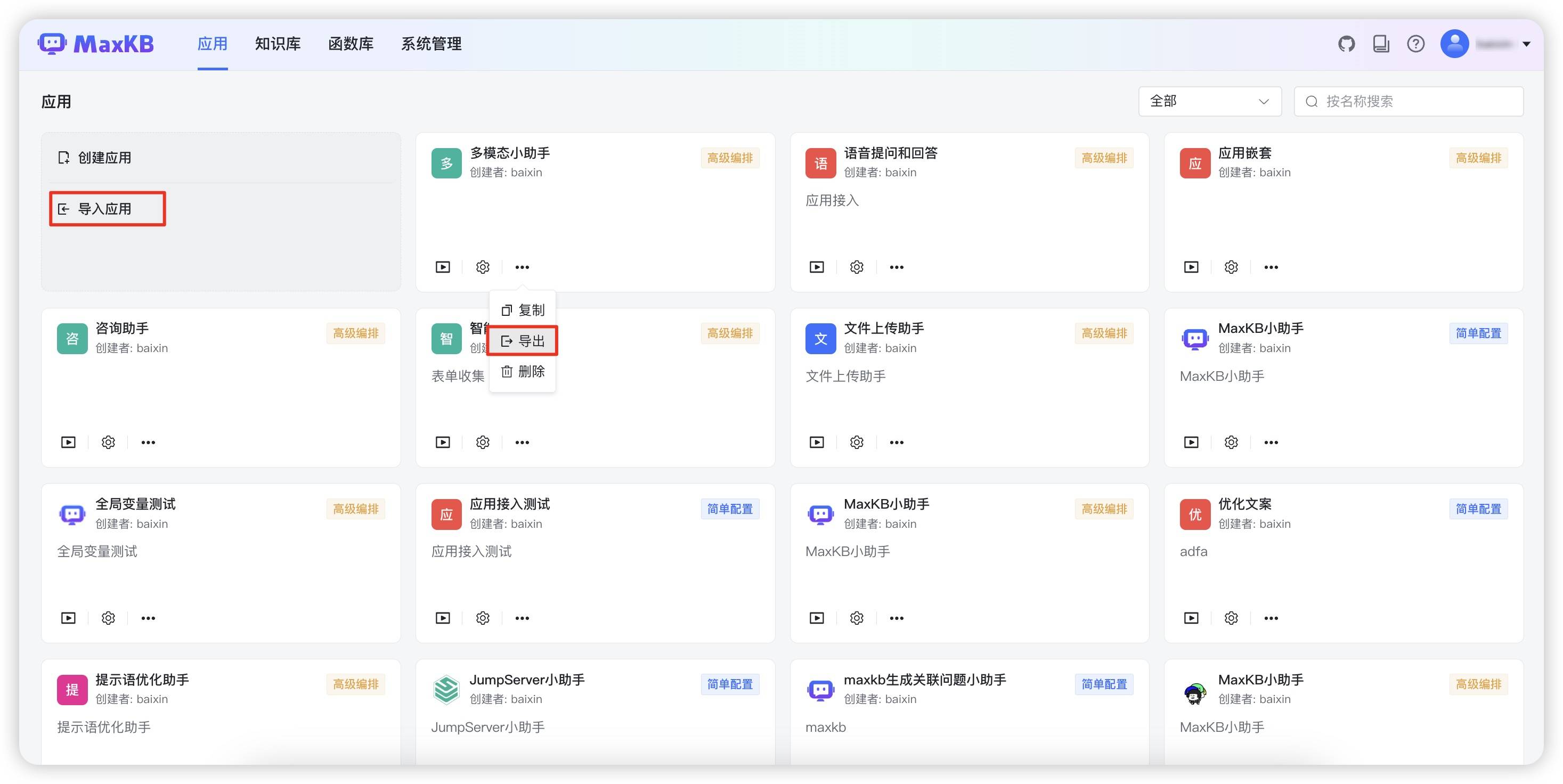Choose 删除 from the context menu

523,371
